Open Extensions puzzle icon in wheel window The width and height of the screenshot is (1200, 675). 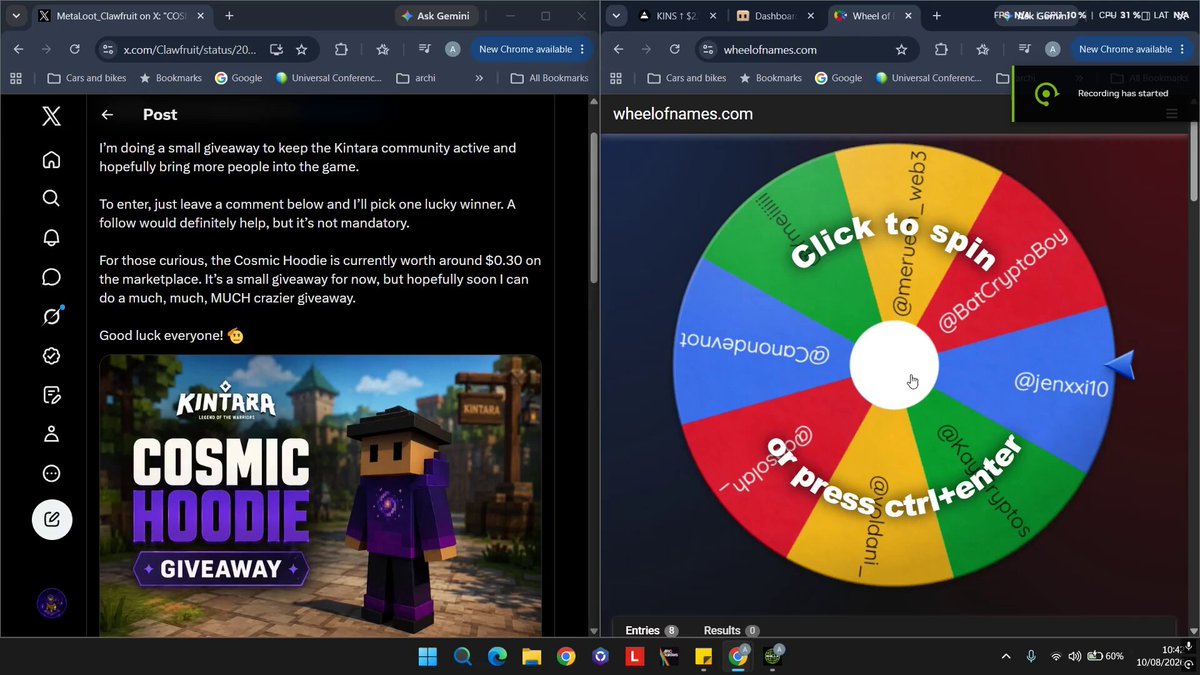point(941,49)
